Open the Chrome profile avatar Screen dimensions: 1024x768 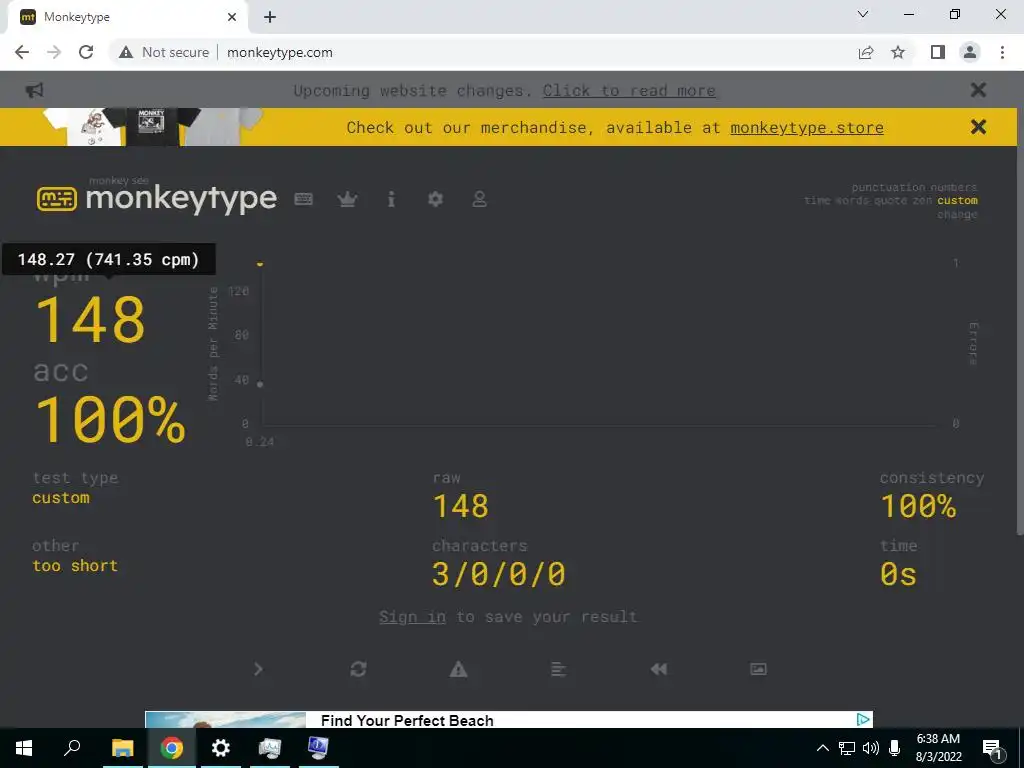[970, 52]
